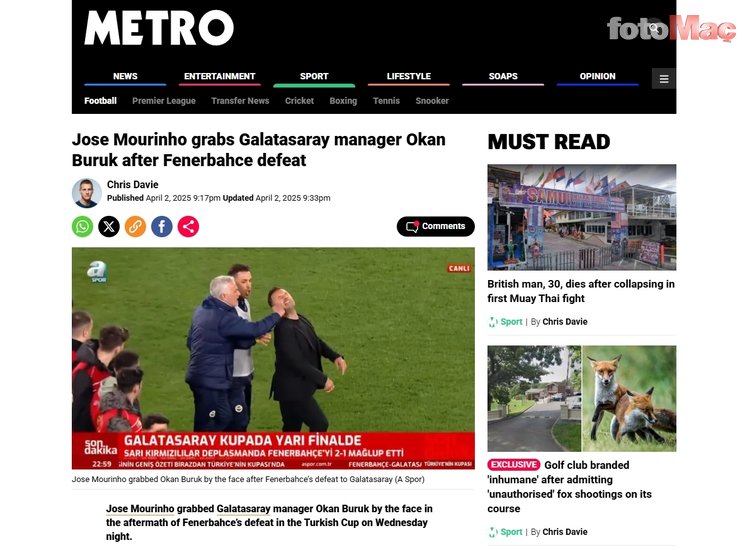Open the red share options icon
The height and width of the screenshot is (550, 752).
[188, 226]
